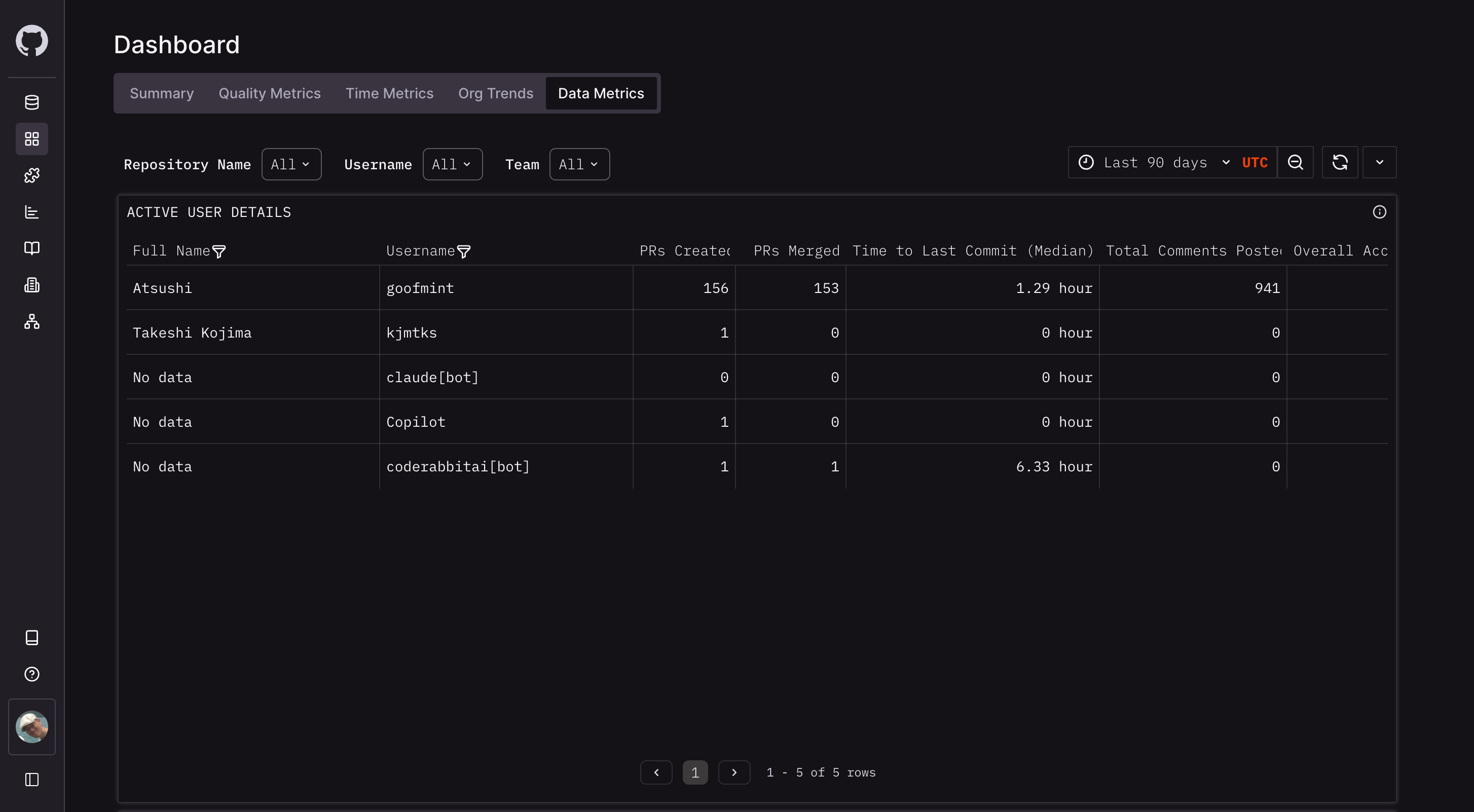This screenshot has width=1474, height=812.
Task: Open the database icon in sidebar
Action: point(31,102)
